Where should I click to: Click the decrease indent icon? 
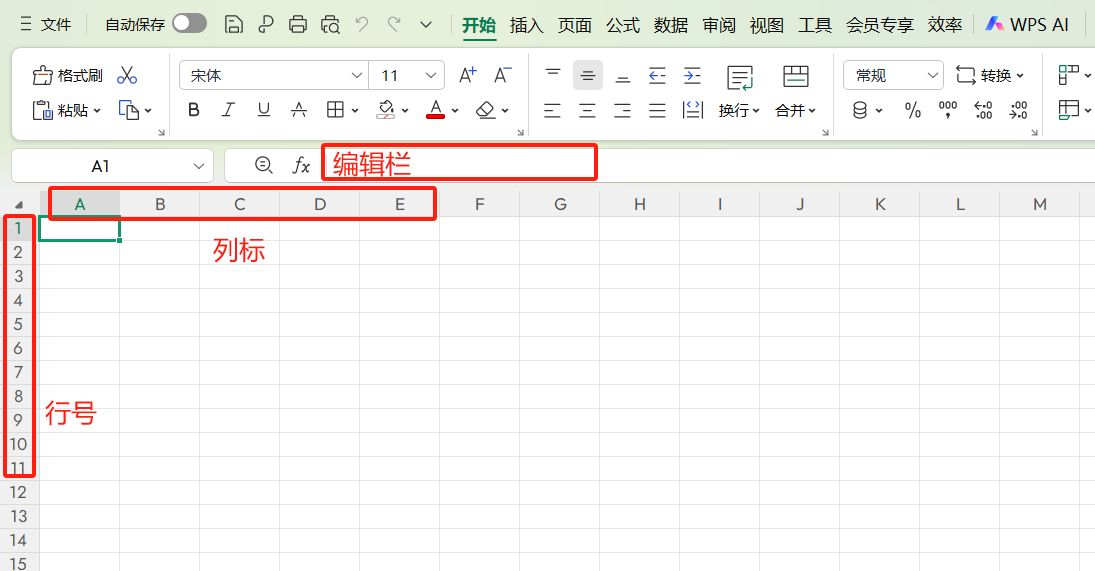[x=657, y=75]
